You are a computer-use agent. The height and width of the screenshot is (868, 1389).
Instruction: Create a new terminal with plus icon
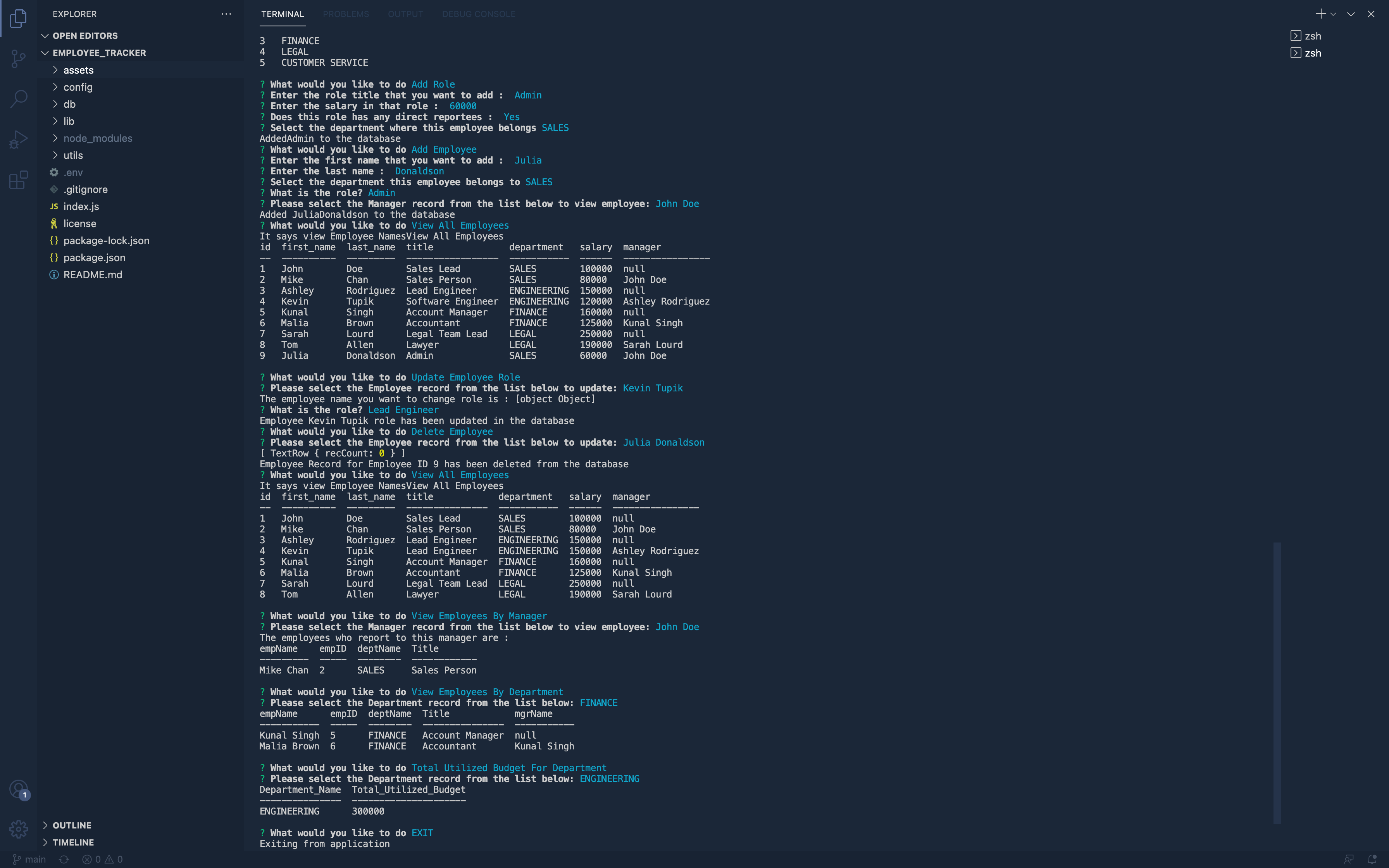click(1321, 14)
